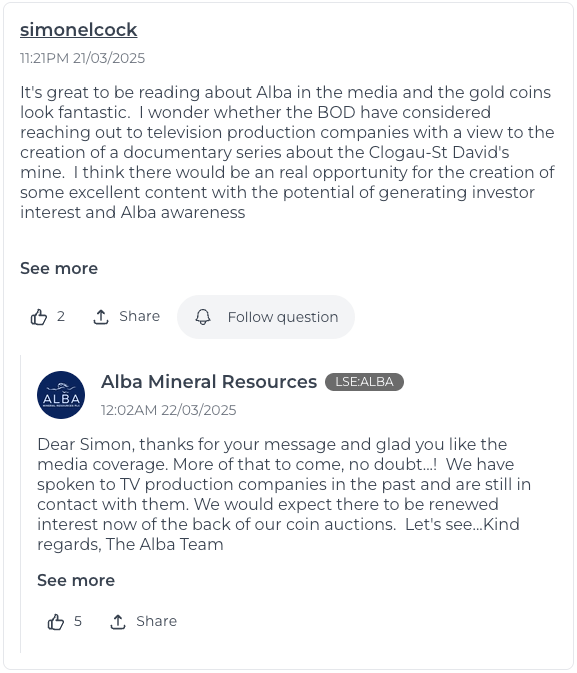Image resolution: width=577 pixels, height=673 pixels.
Task: Click the question timestamp 11:21PM 21/03/2025
Action: point(82,58)
